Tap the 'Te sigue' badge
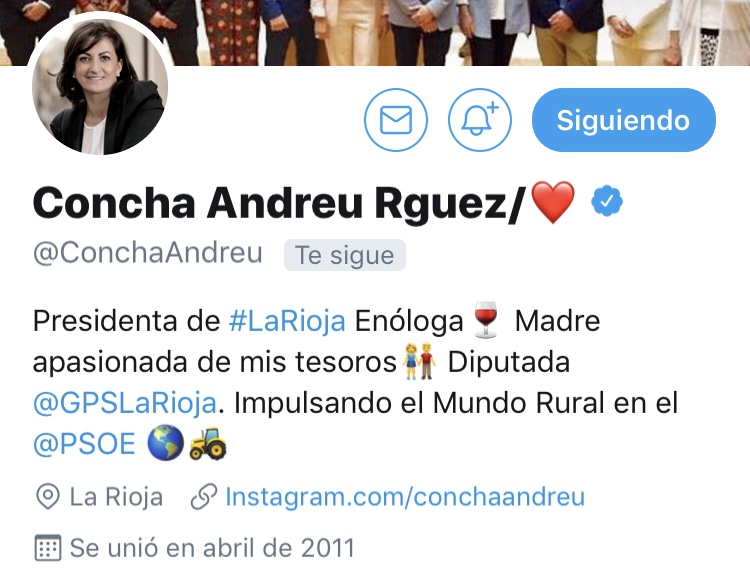 pyautogui.click(x=345, y=255)
